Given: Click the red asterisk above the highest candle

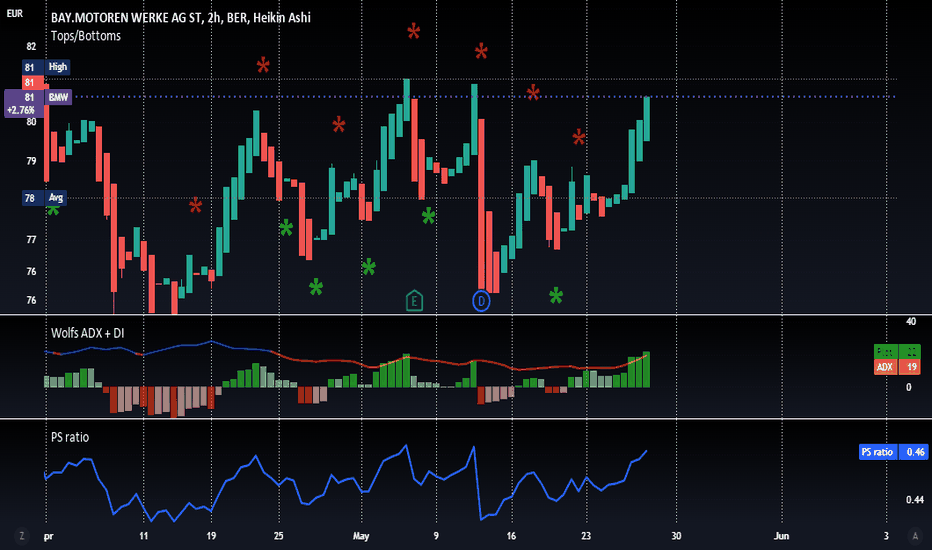Looking at the screenshot, I should (x=414, y=31).
